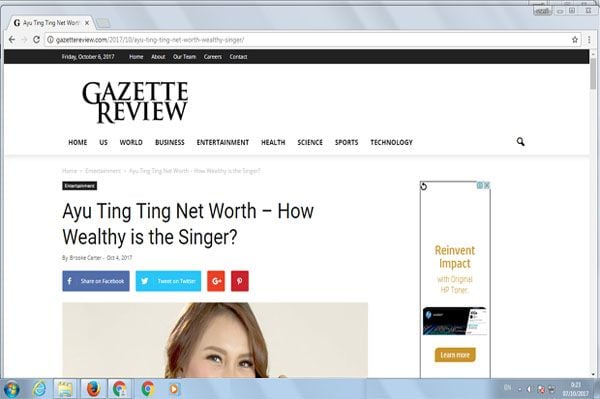Click the black Entertainment category tag
Screen dimensions: 600x399
coord(80,186)
